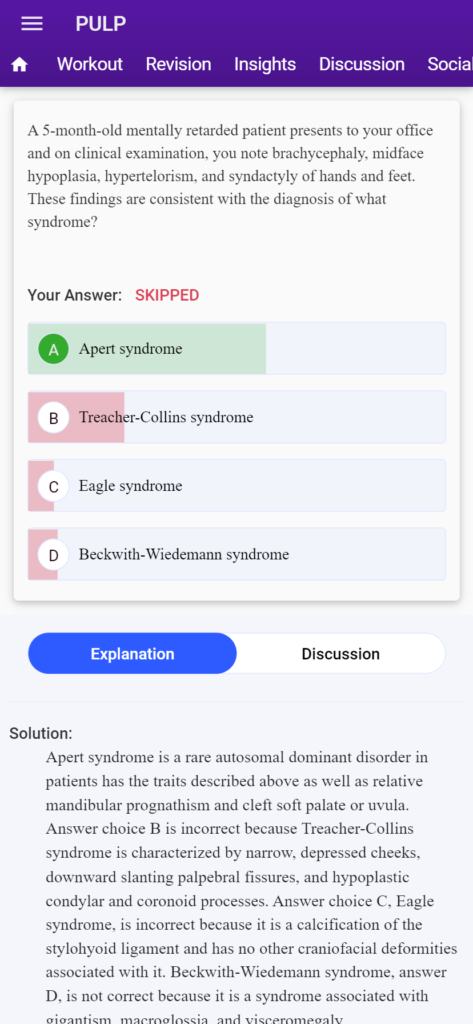Choose the Apert syndrome answer
473x1024 pixels.
(236, 349)
